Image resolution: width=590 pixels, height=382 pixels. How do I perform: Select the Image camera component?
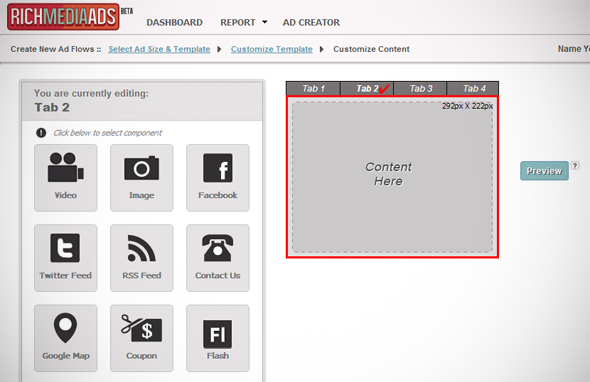(141, 178)
